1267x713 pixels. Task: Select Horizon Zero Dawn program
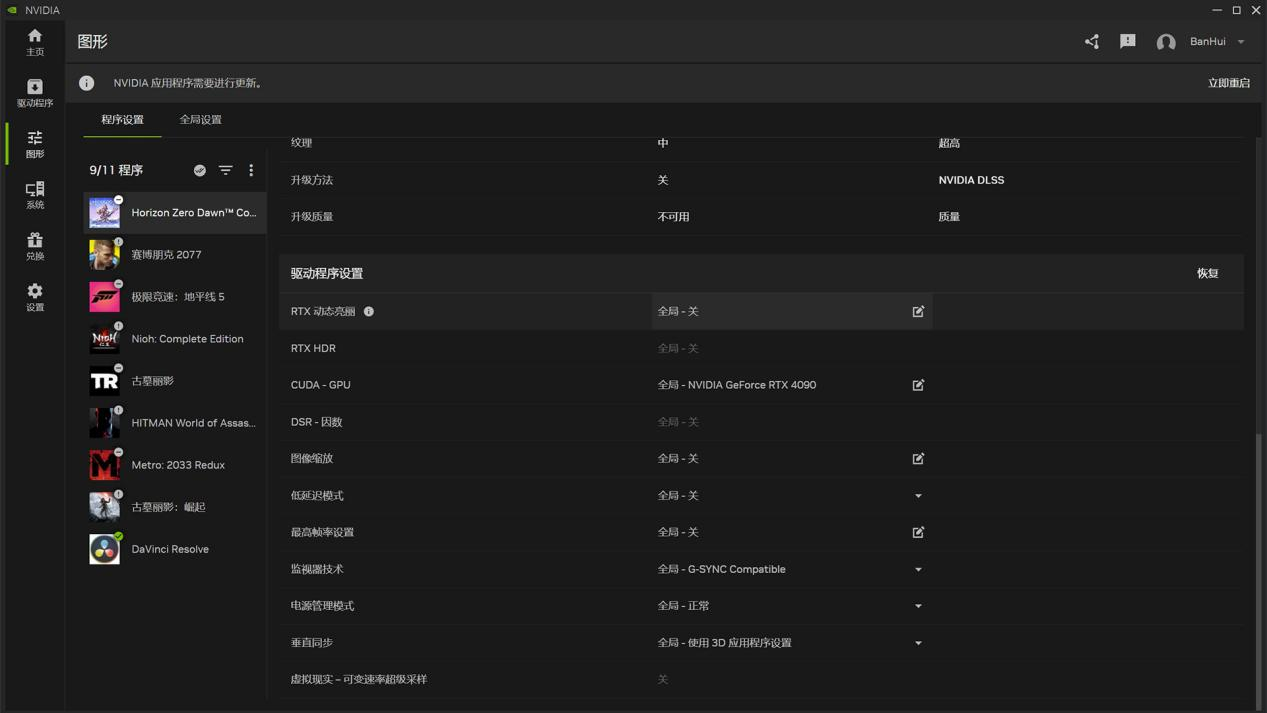(175, 213)
